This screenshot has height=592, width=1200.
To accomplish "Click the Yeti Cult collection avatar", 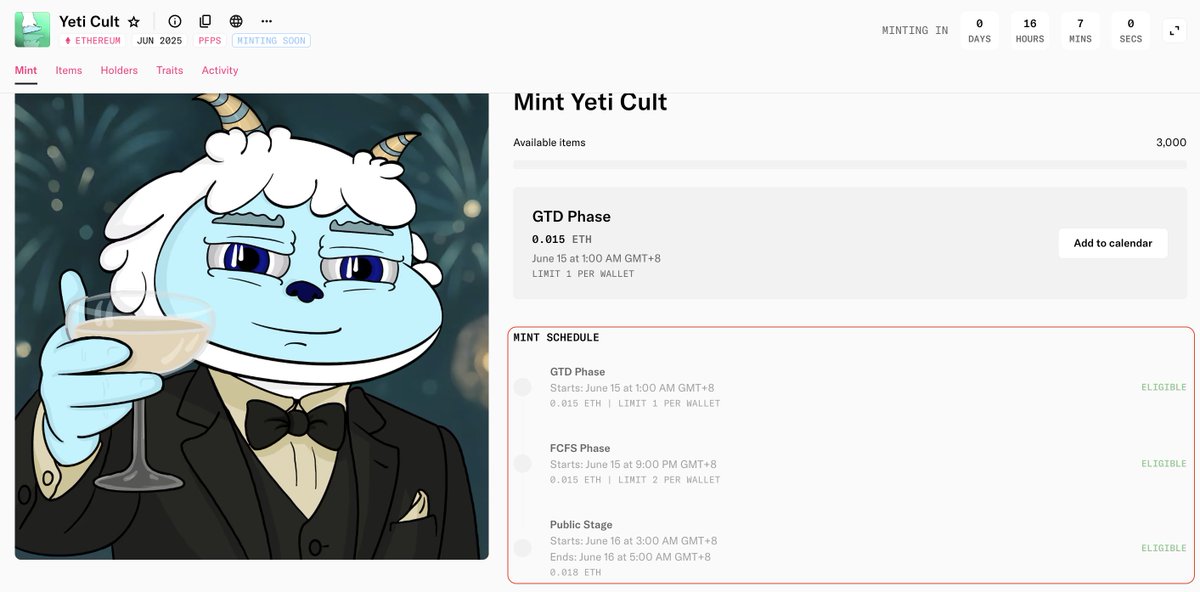I will [32, 29].
